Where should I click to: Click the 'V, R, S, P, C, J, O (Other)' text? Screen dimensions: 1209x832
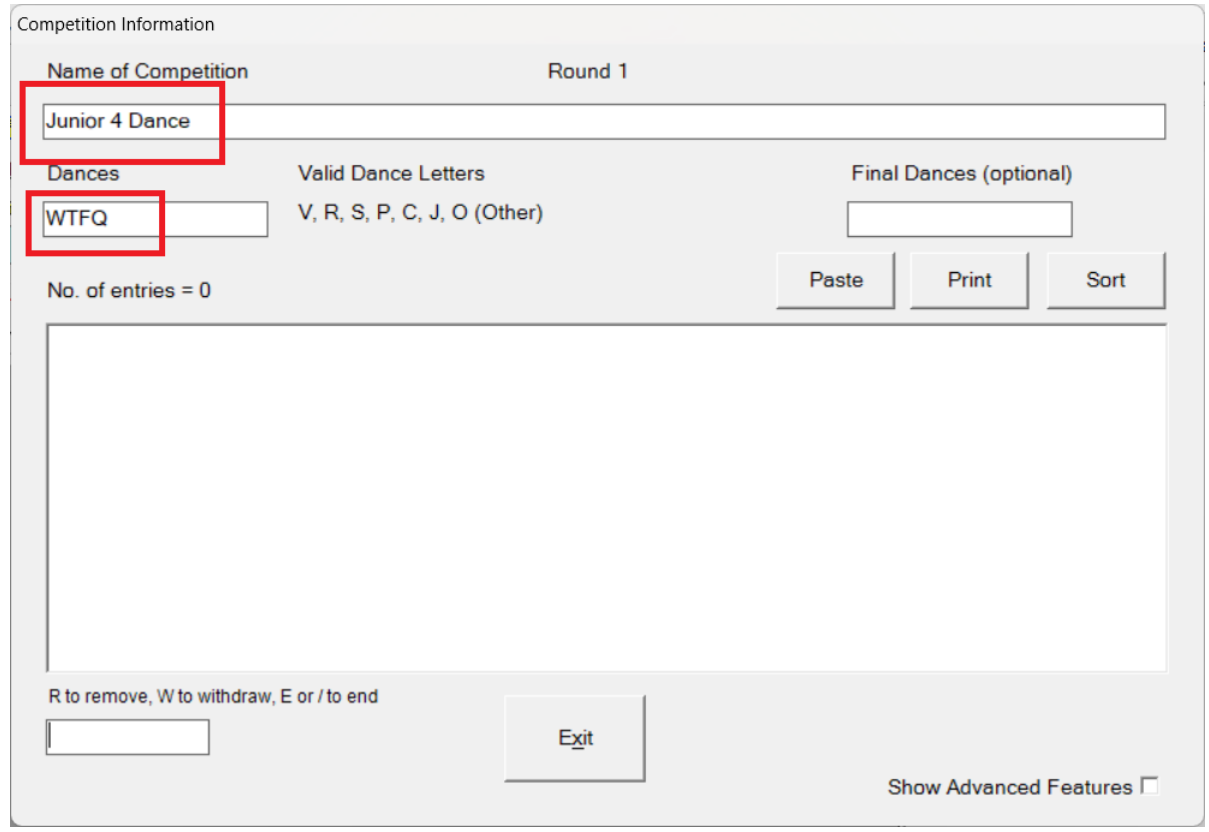pyautogui.click(x=420, y=213)
